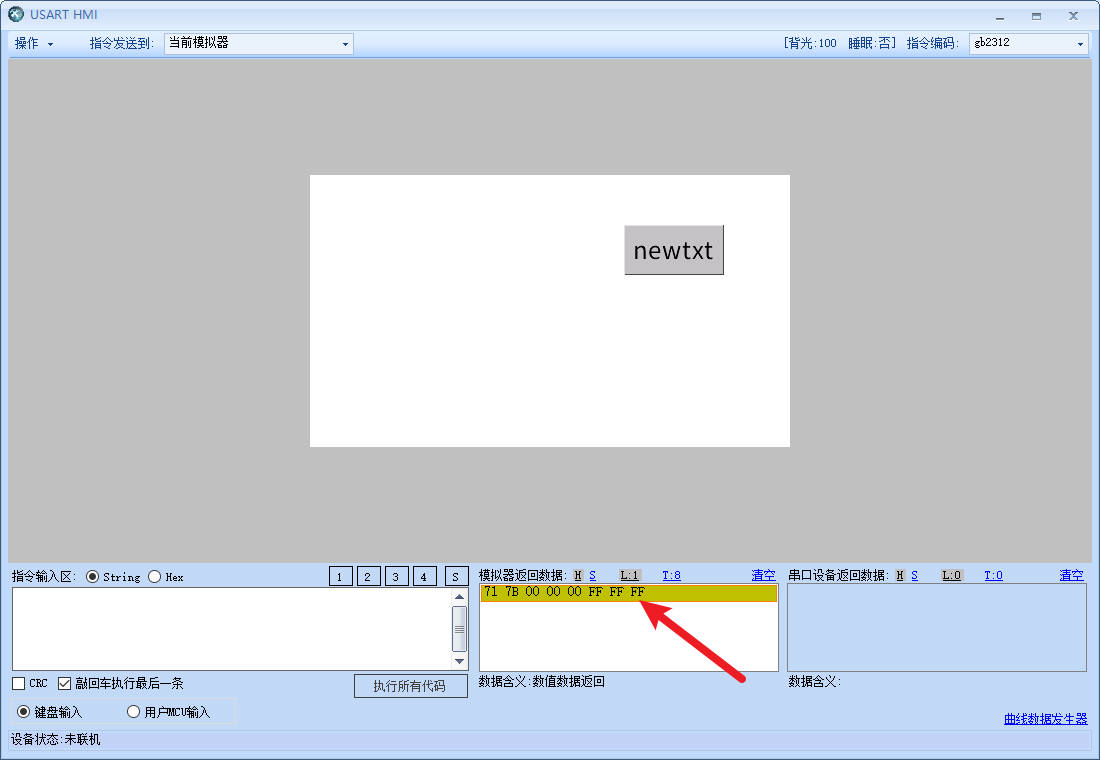Click the command input scrollbar thumb
The image size is (1100, 760).
coord(459,628)
